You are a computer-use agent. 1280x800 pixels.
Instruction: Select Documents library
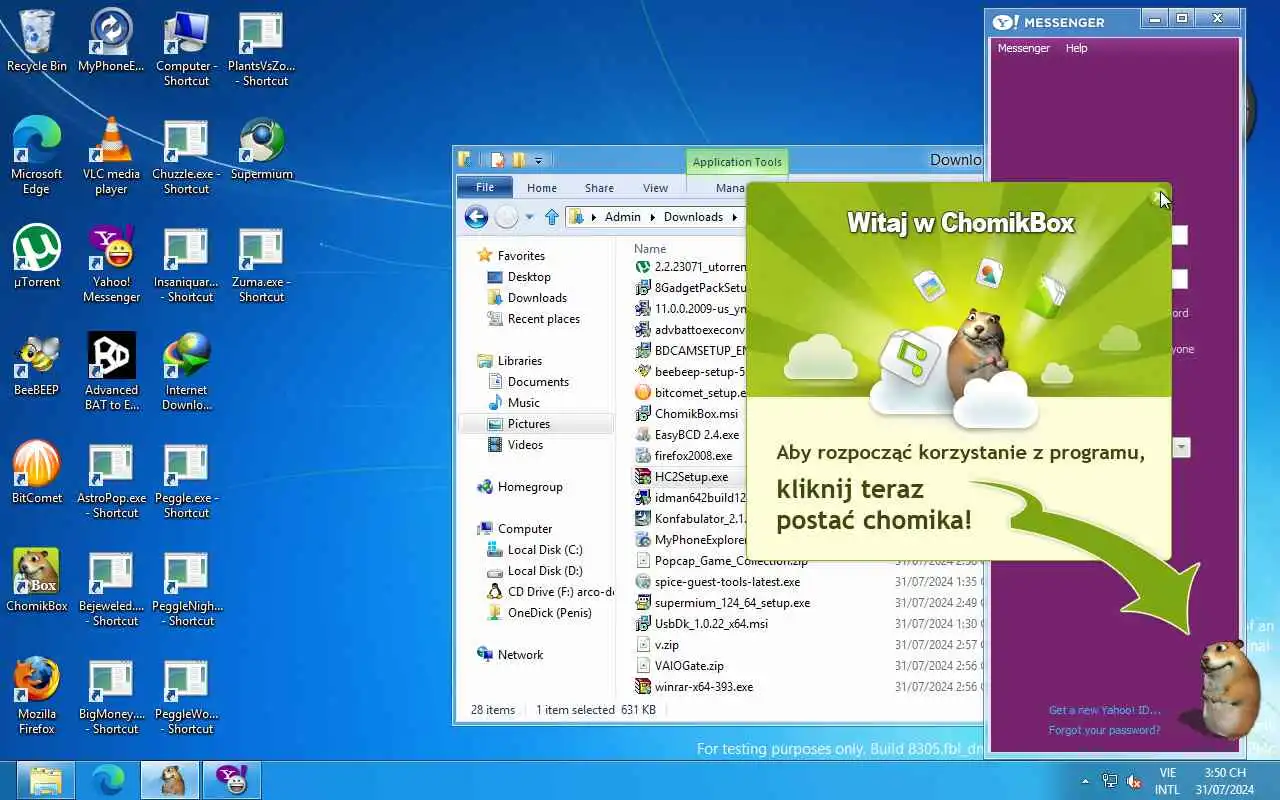click(538, 382)
